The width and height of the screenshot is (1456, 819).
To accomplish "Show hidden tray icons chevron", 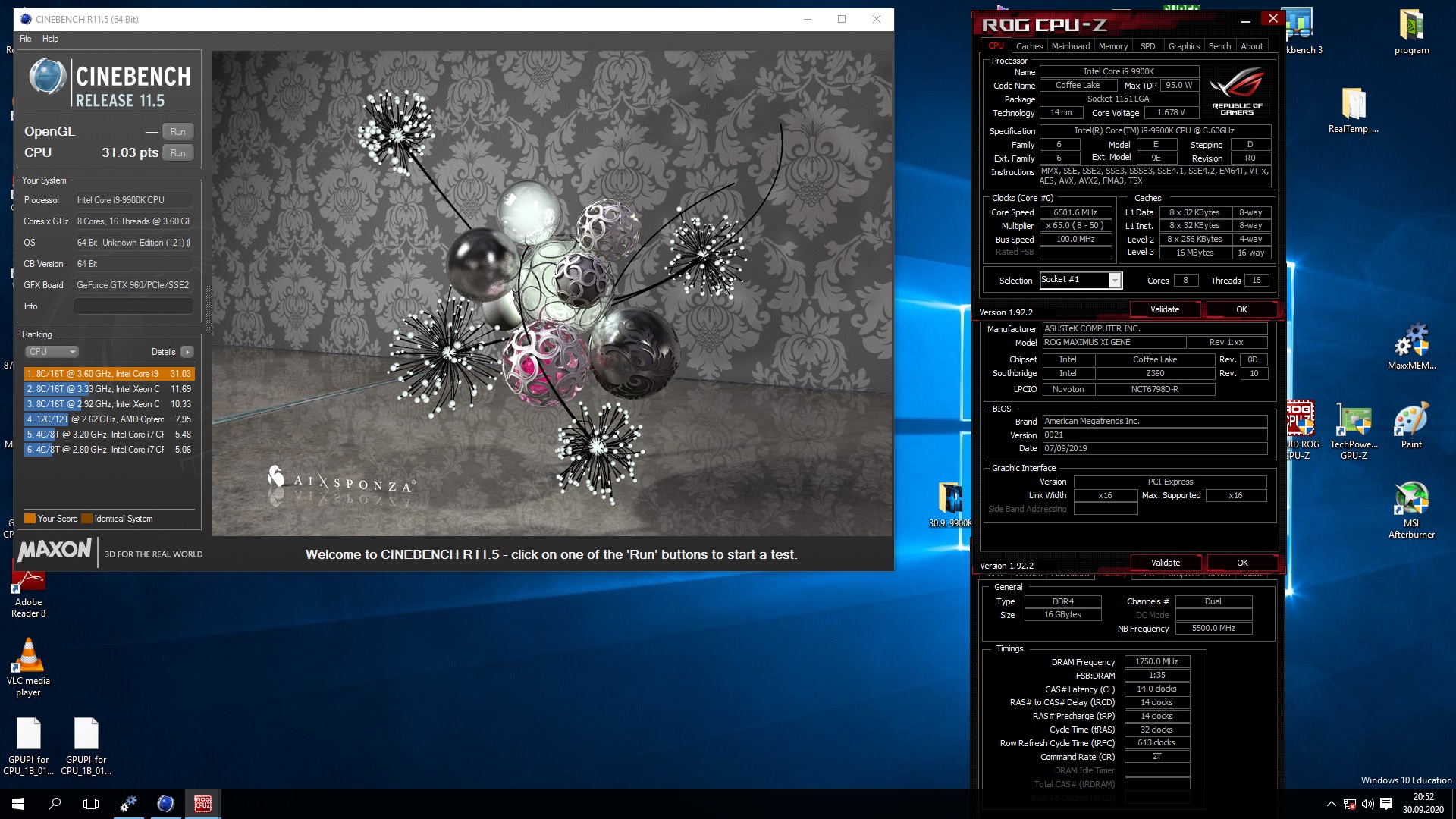I will [1331, 804].
